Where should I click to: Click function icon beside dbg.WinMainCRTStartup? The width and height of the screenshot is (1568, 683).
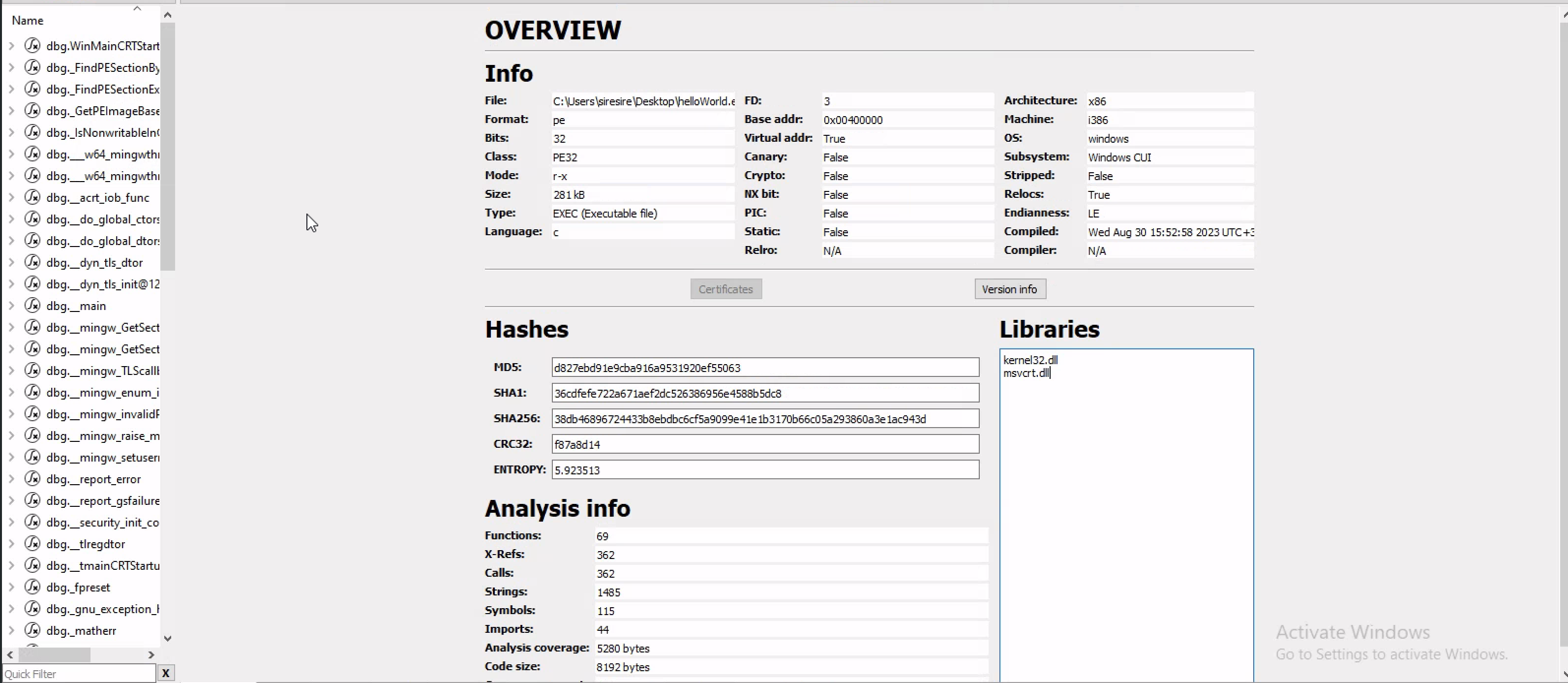tap(32, 46)
